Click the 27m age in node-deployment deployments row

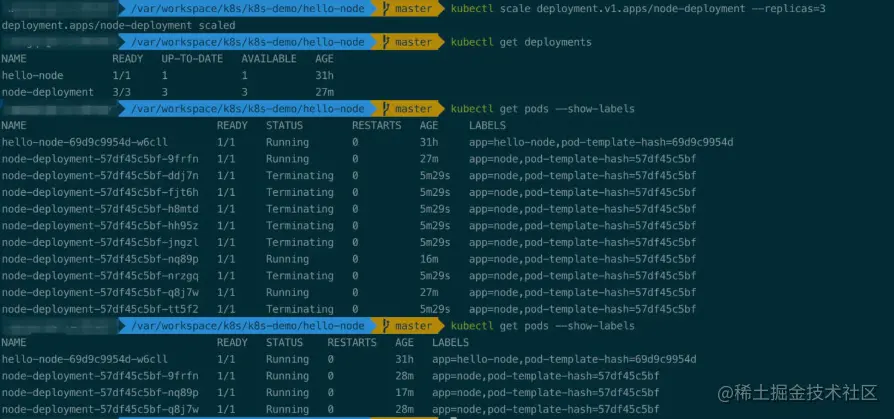324,92
